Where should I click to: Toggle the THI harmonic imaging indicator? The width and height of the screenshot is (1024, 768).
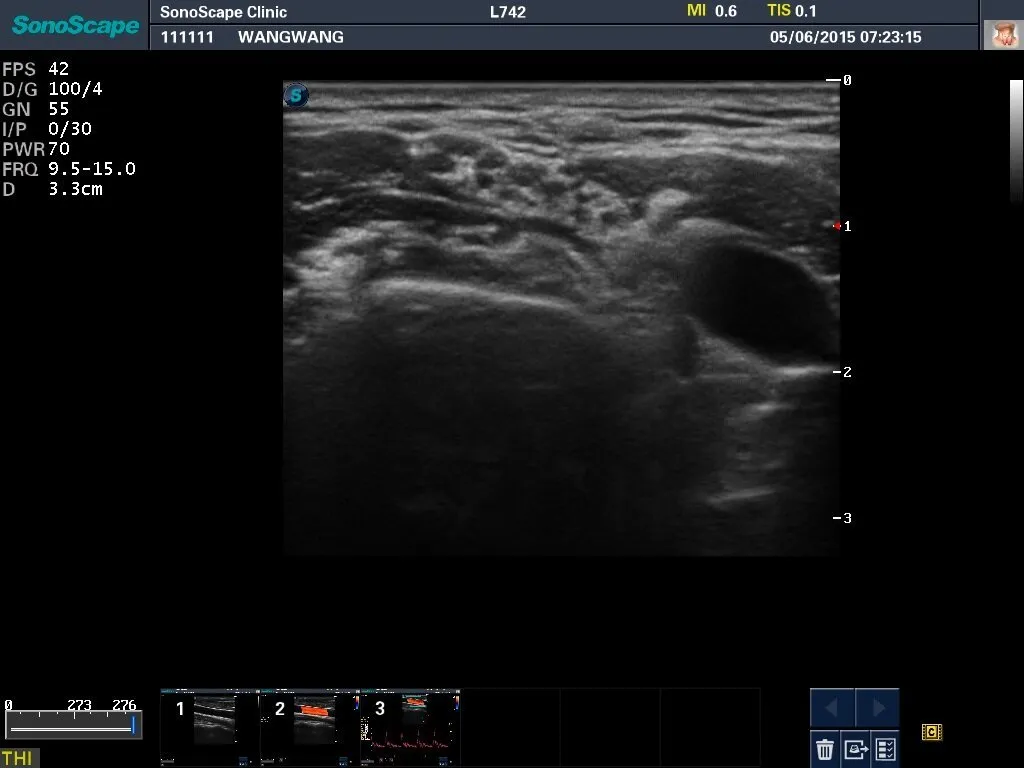(18, 758)
